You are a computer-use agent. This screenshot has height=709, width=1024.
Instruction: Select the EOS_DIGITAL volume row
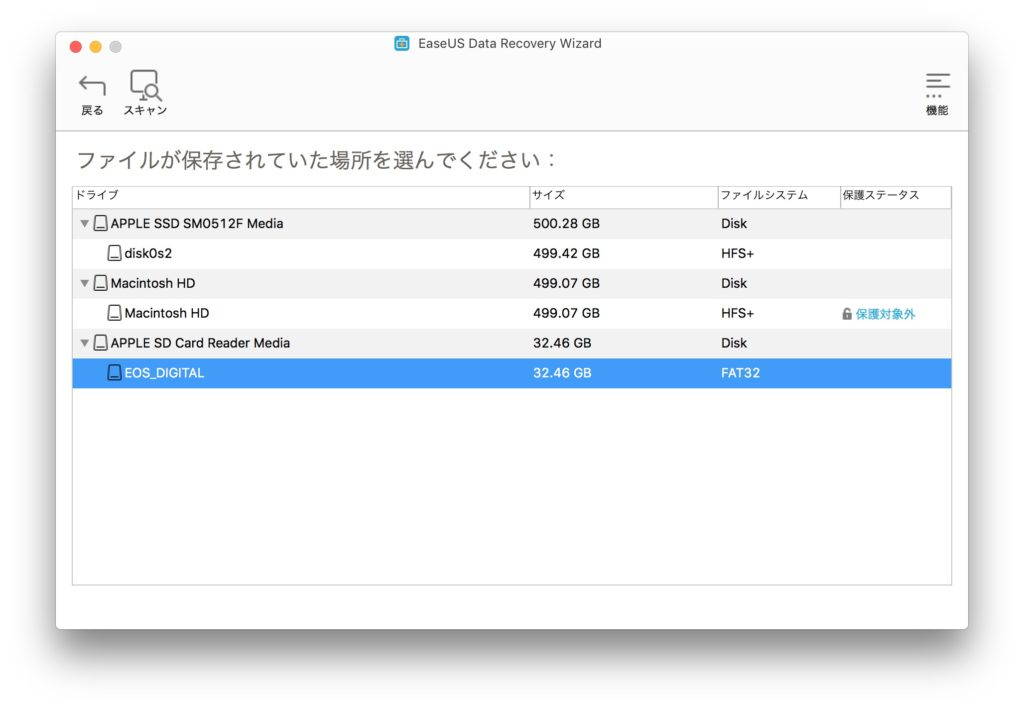[512, 373]
